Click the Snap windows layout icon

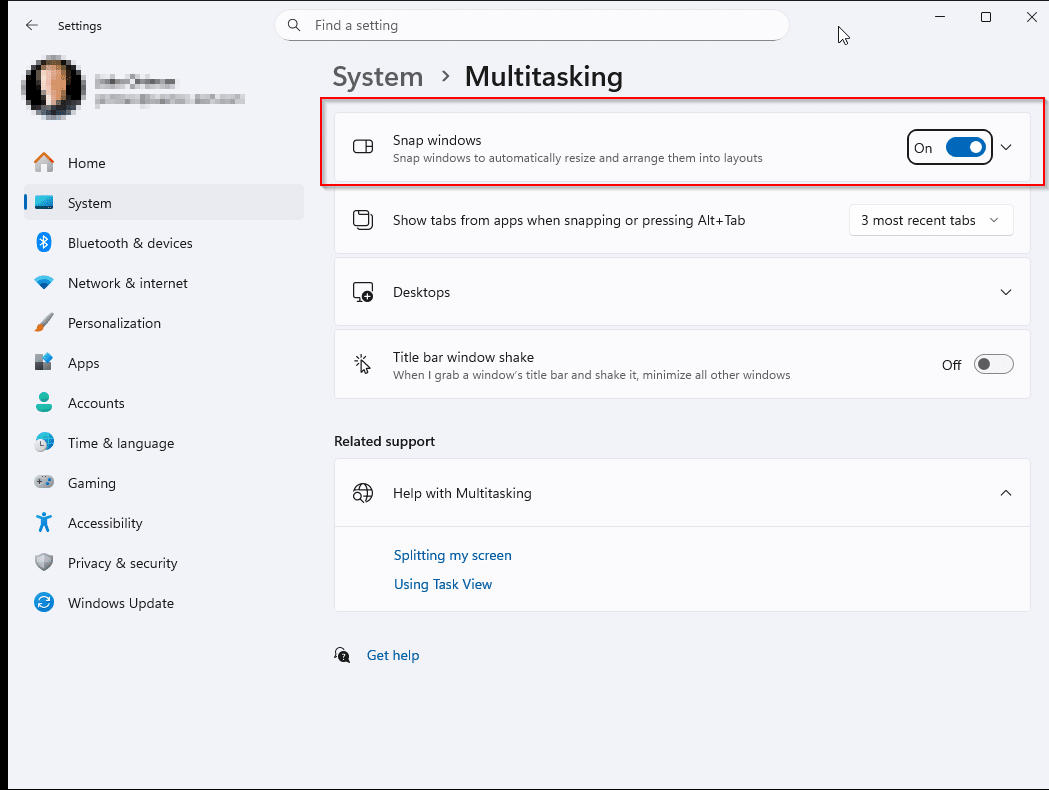pos(363,146)
